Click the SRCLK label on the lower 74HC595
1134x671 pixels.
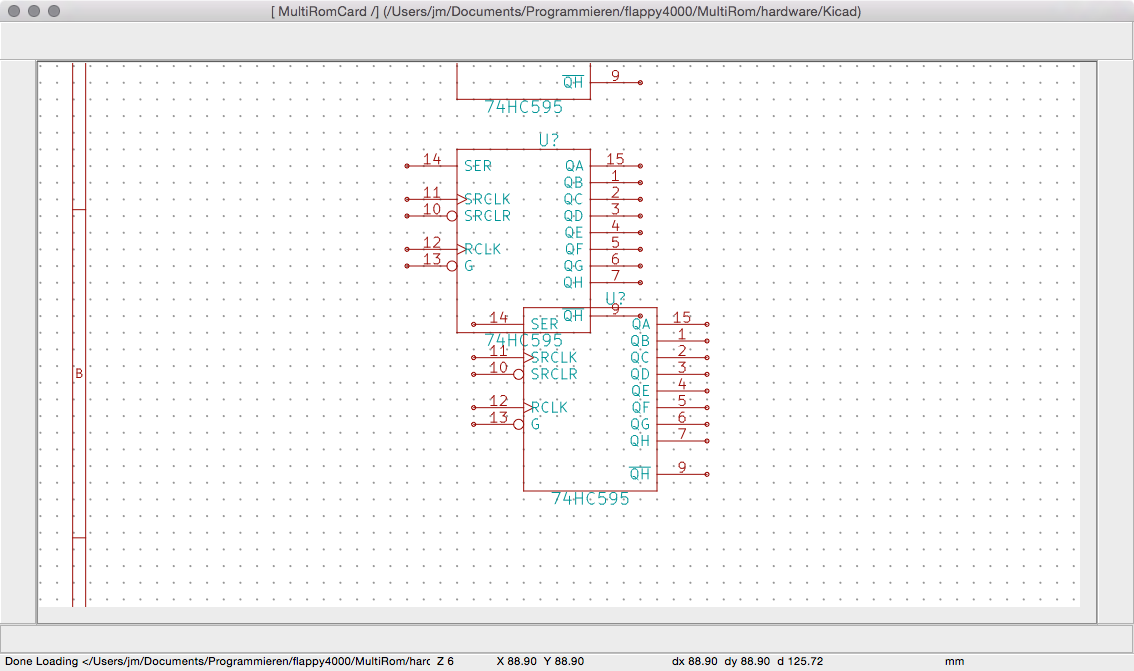pos(554,358)
